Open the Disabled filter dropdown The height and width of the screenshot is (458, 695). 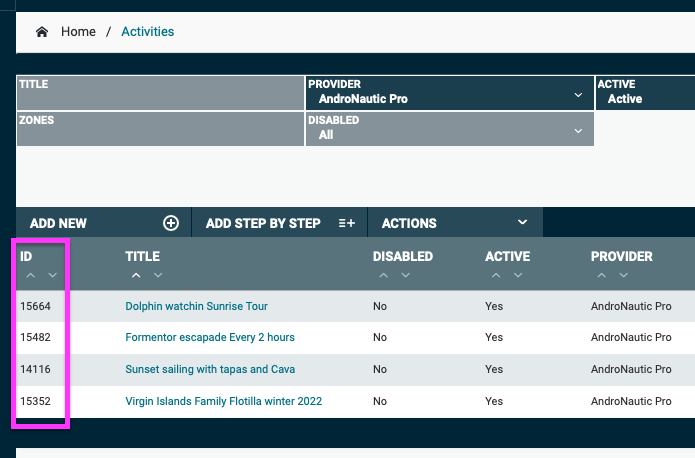pyautogui.click(x=578, y=131)
